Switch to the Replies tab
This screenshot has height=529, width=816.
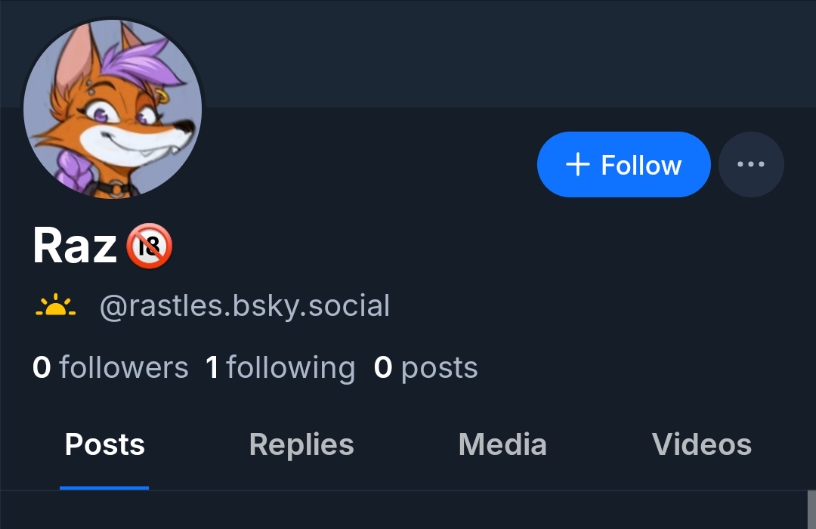301,445
